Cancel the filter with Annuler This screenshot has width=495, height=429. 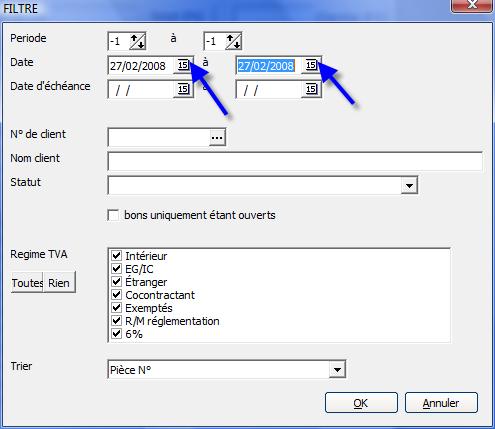[441, 403]
